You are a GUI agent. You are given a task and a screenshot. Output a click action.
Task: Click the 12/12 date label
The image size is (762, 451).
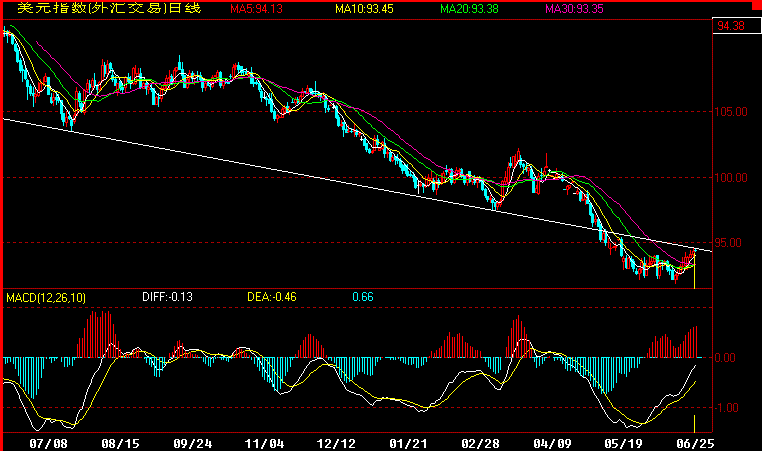(x=336, y=444)
